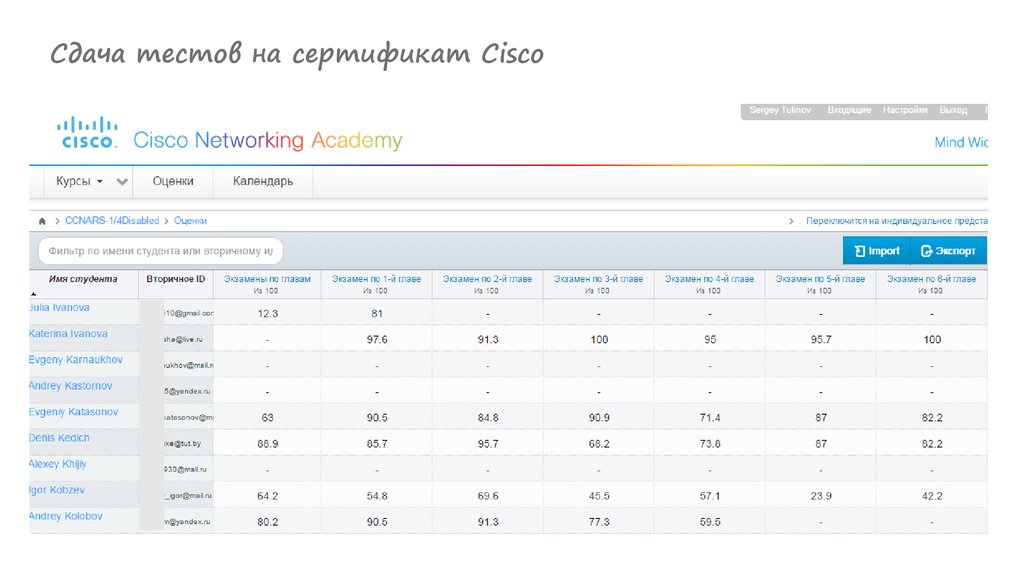Click Evgeniy Katasonov's score 63
Screen dimensions: 1024x574
(267, 418)
